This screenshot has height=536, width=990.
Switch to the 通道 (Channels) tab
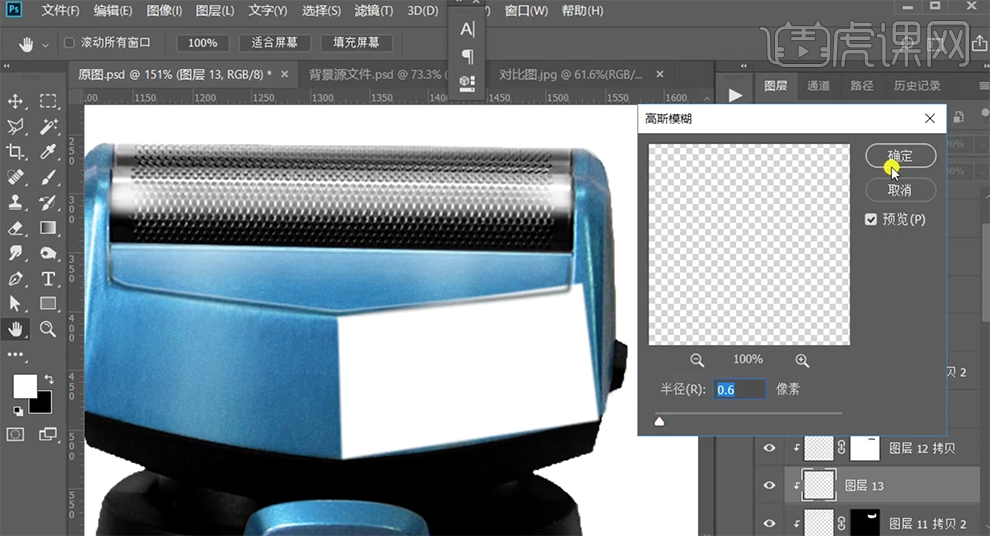(x=818, y=86)
